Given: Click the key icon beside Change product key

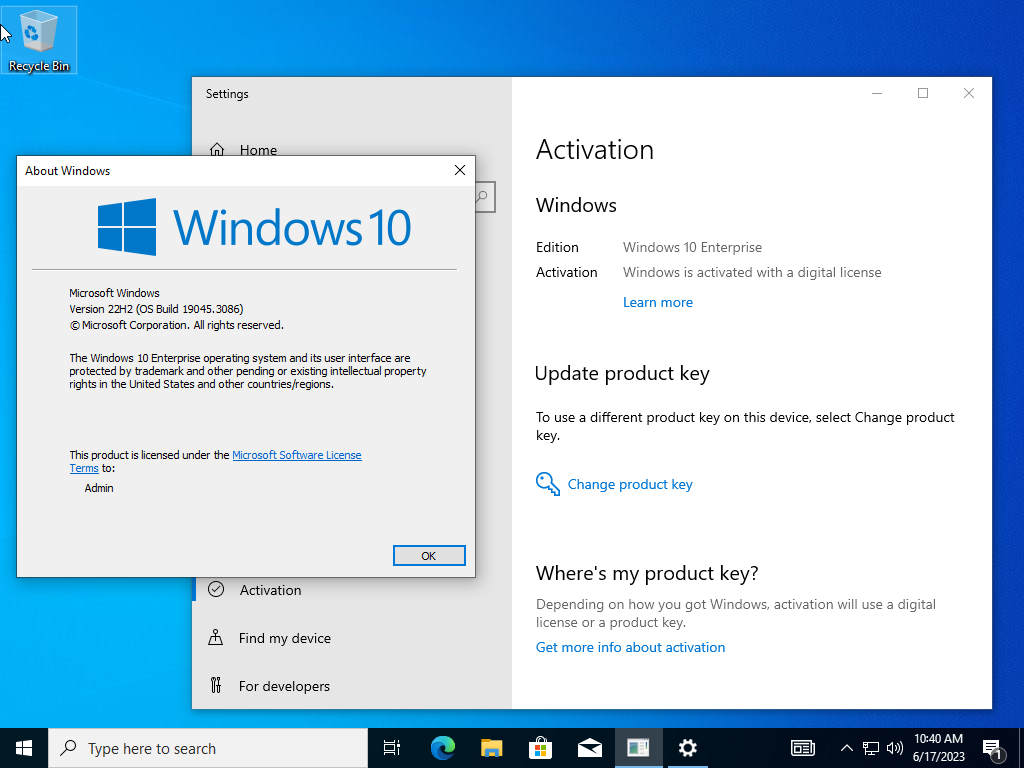Looking at the screenshot, I should tap(547, 484).
